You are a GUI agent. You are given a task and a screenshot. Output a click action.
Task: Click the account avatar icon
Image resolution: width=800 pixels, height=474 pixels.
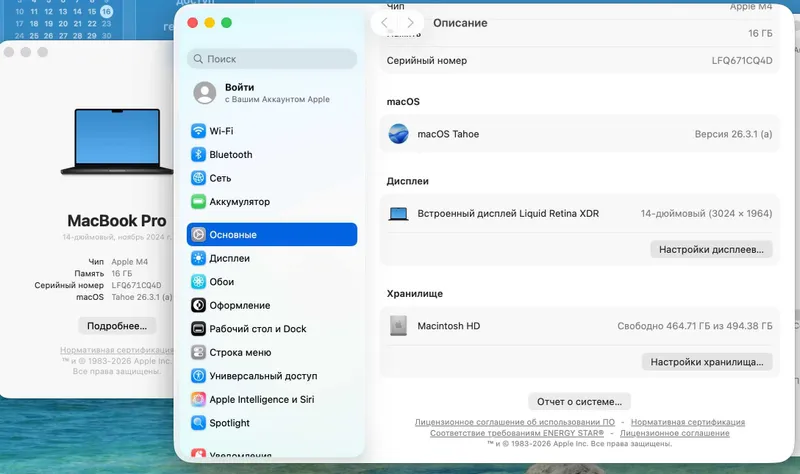(205, 93)
